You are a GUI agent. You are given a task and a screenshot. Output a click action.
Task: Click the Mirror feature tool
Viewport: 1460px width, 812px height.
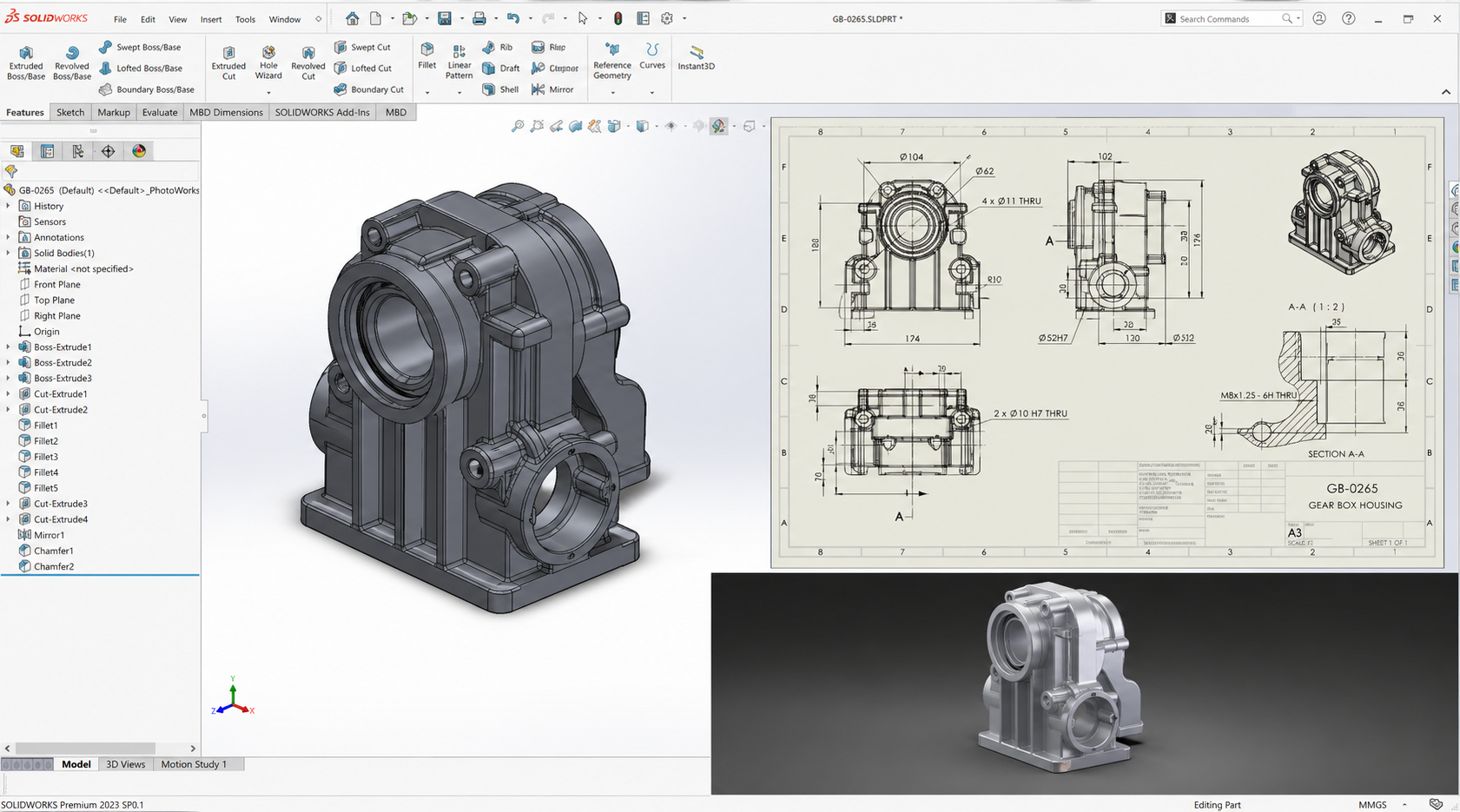coord(552,89)
